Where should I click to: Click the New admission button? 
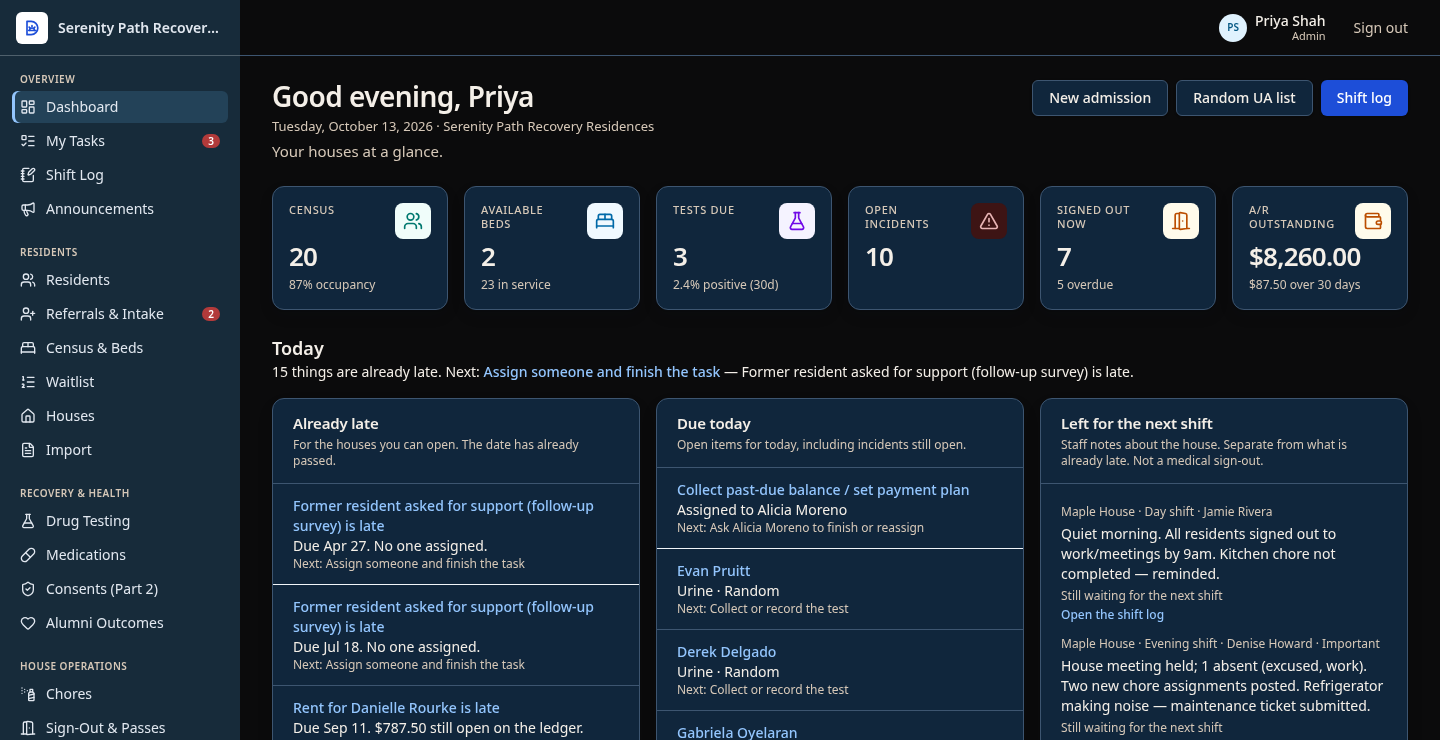tap(1100, 98)
